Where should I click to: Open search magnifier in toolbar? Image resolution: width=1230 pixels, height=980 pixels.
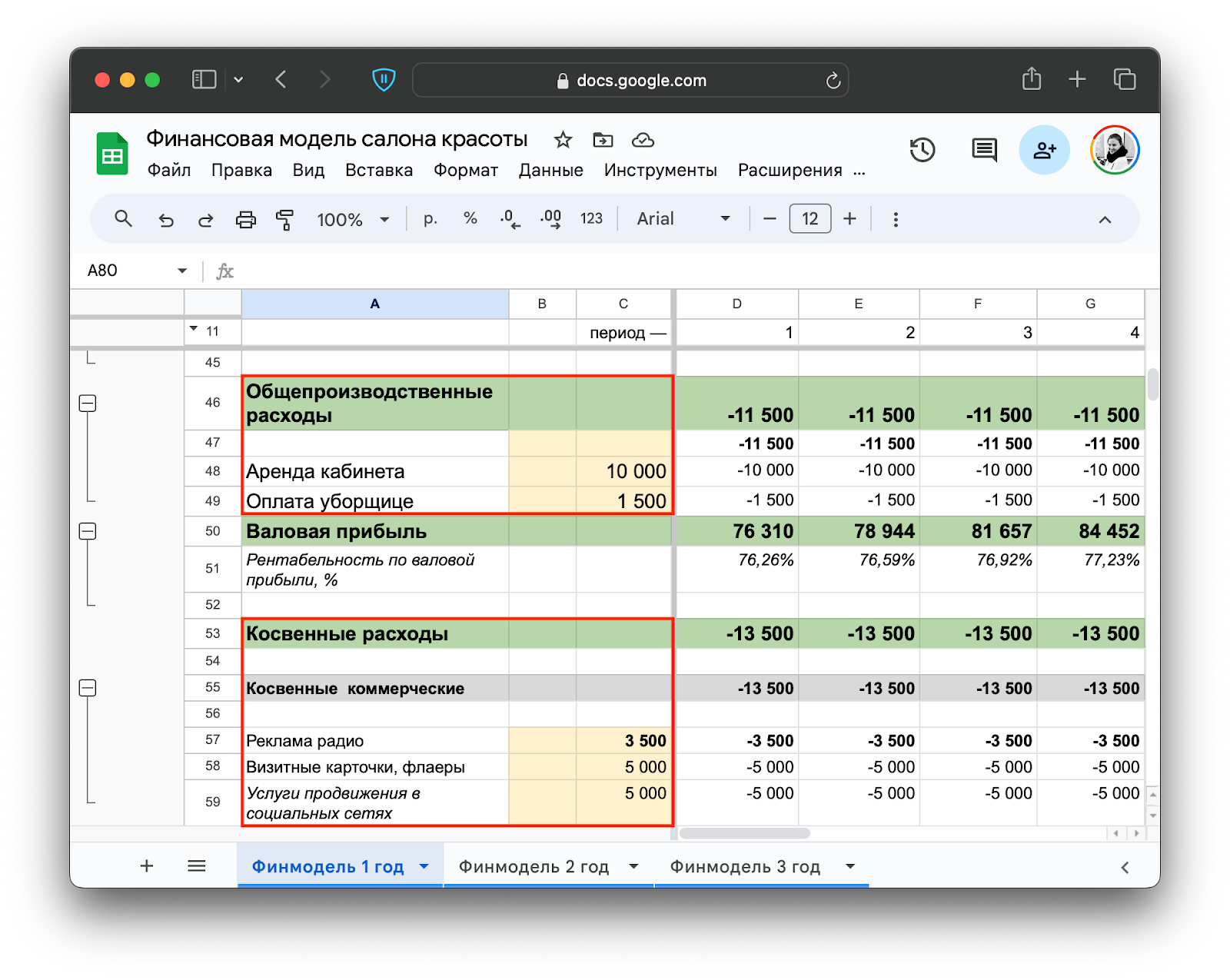[123, 219]
